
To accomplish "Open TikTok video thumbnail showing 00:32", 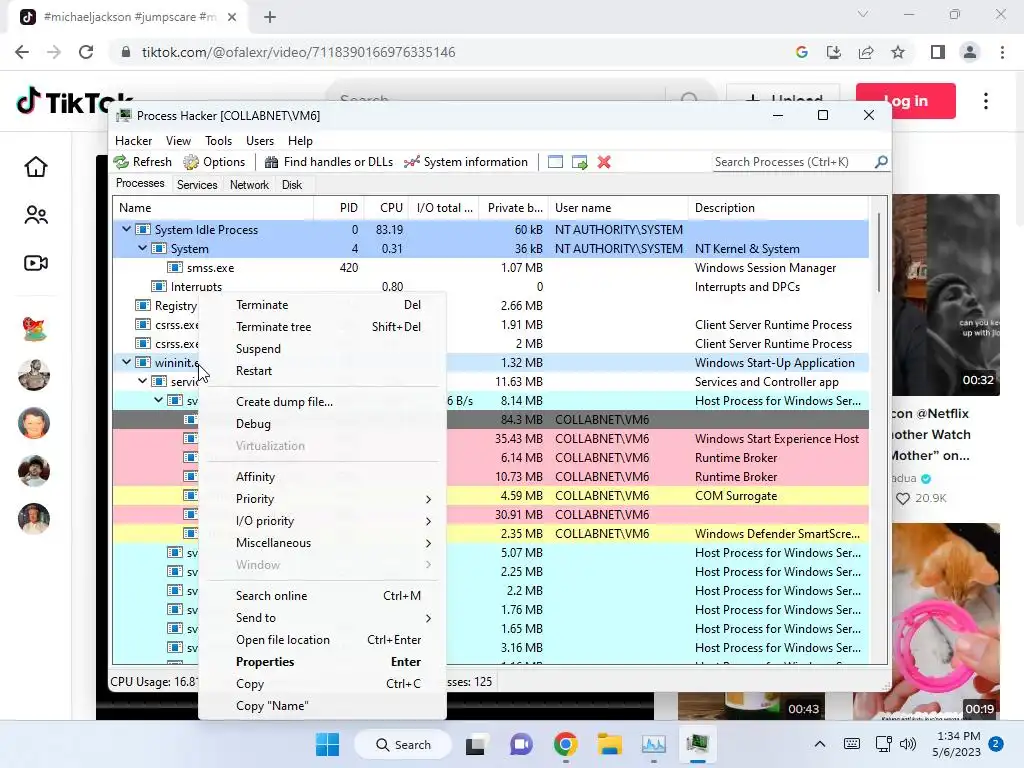I will (x=946, y=295).
